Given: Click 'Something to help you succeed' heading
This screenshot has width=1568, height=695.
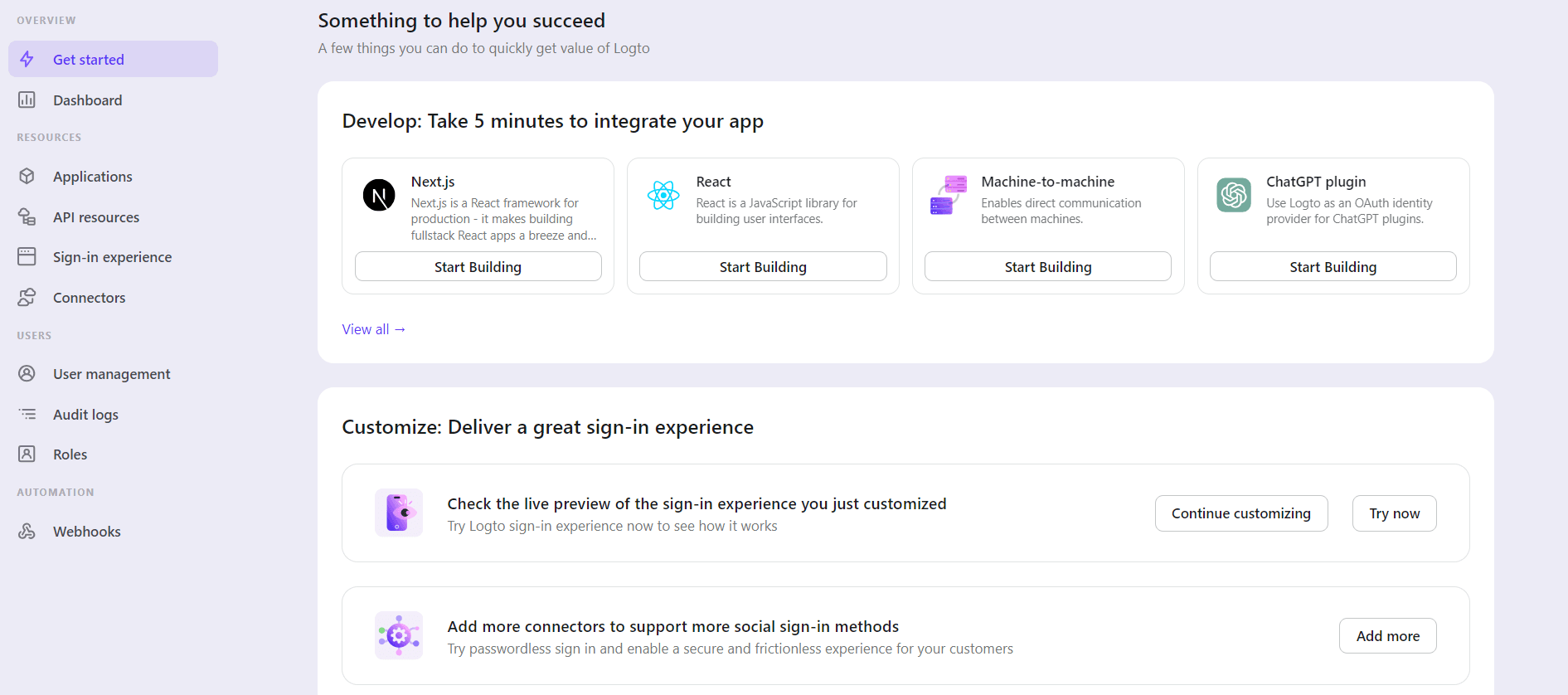Looking at the screenshot, I should [461, 20].
